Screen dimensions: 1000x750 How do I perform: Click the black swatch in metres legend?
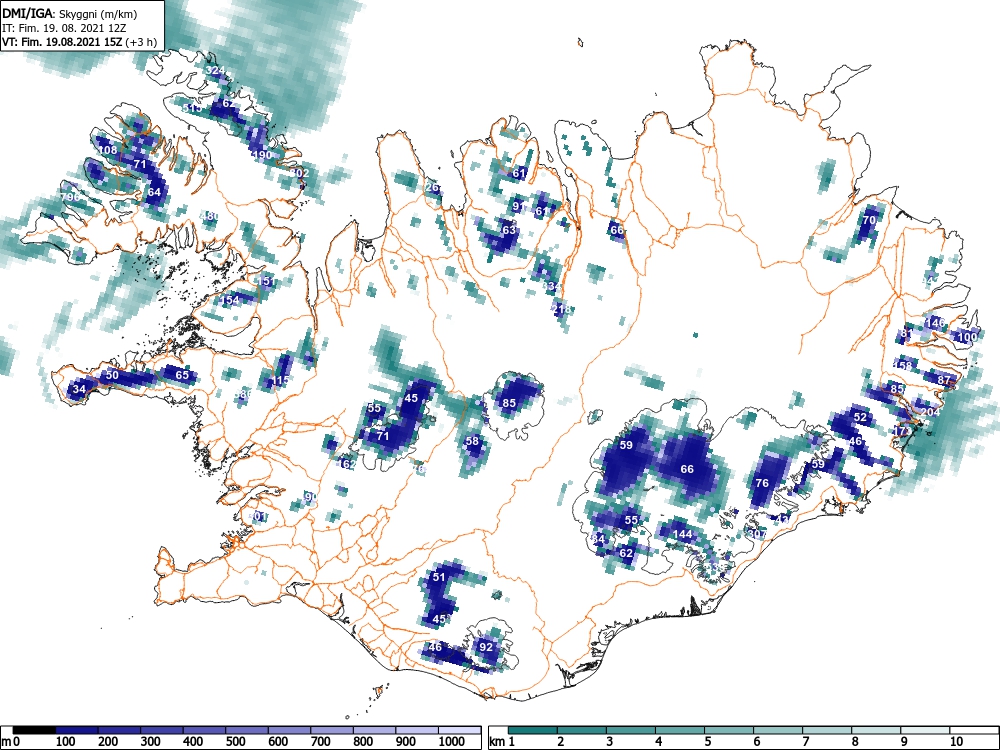point(34,730)
